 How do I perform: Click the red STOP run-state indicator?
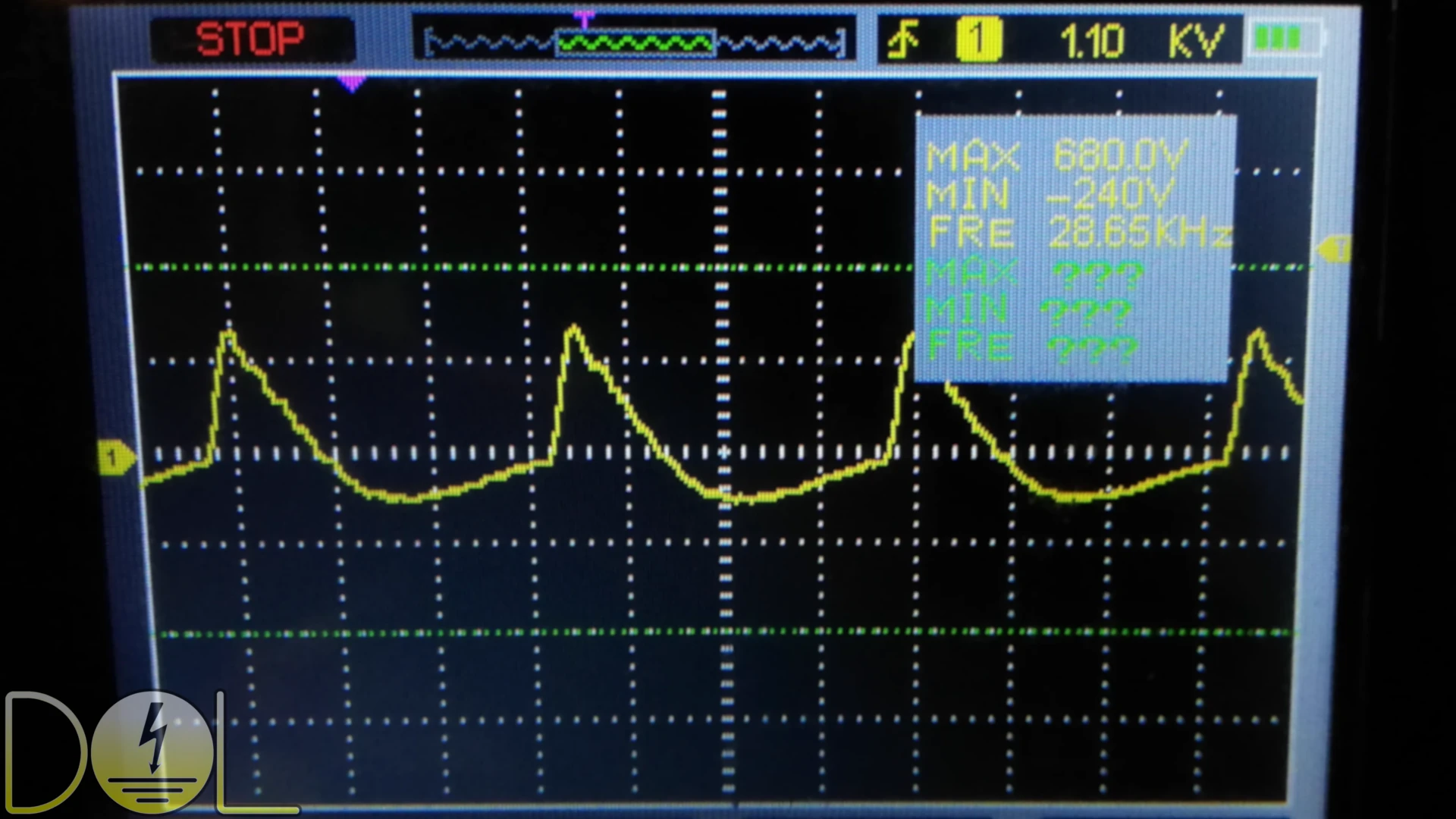pos(250,39)
